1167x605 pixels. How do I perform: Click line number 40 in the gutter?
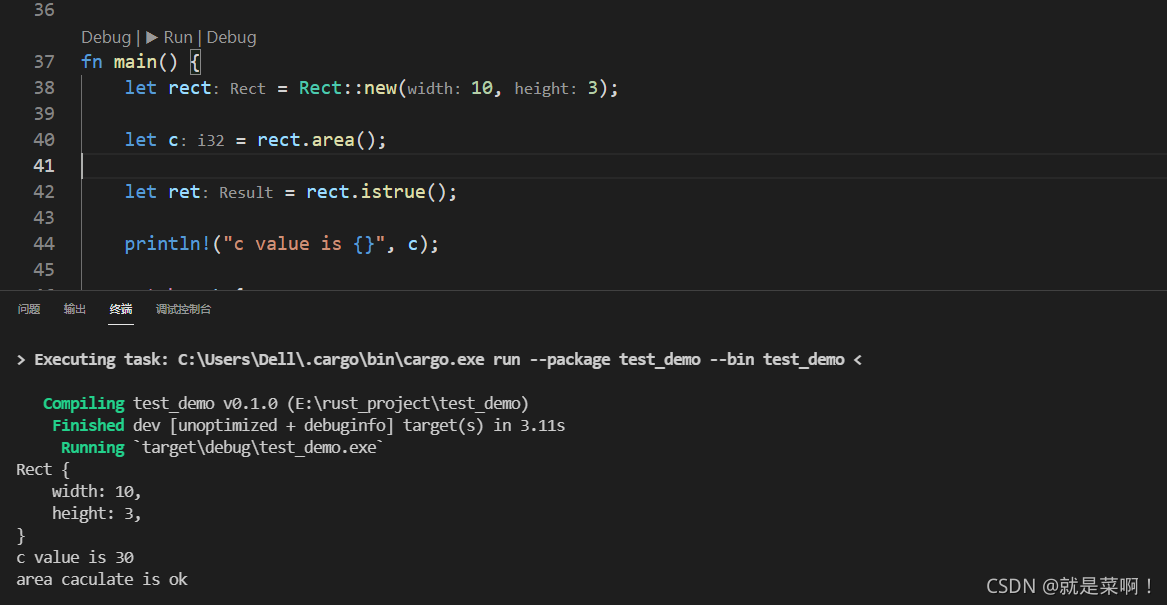click(x=44, y=140)
